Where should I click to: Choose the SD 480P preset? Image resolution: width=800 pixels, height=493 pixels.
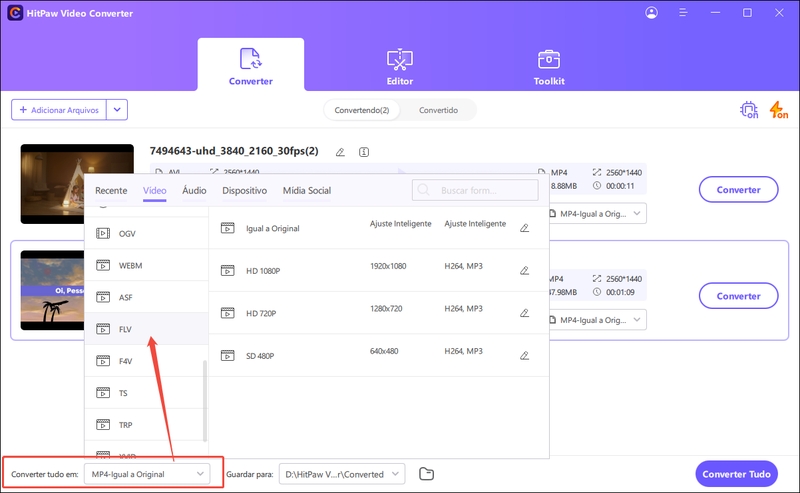point(379,355)
